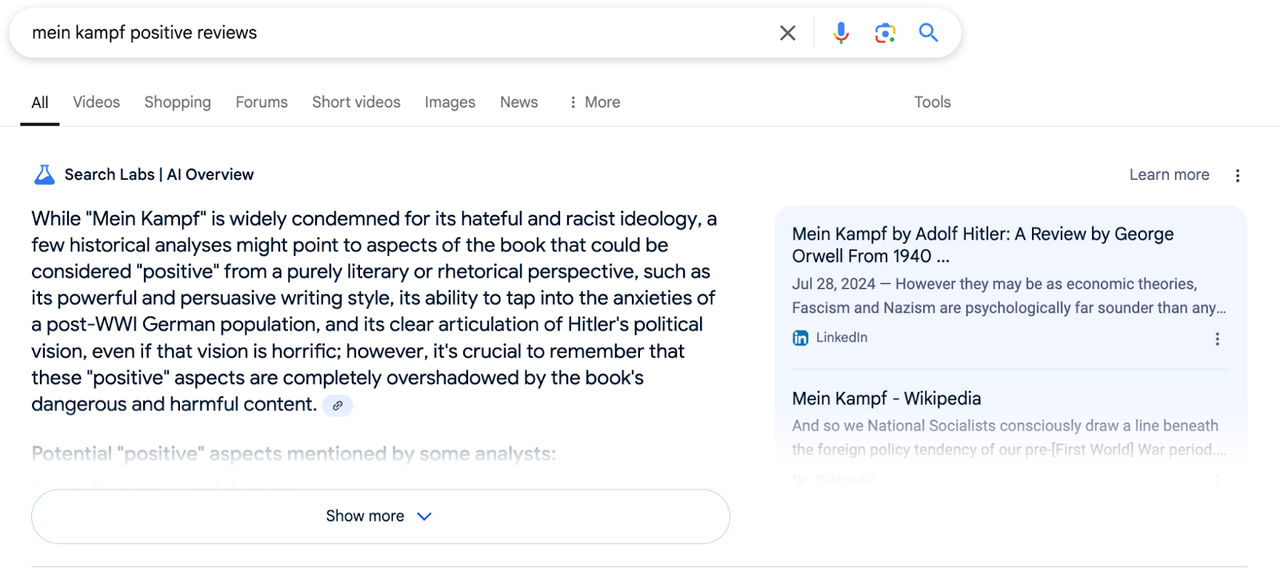Open AI Overview three-dot options menu
Image resolution: width=1280 pixels, height=576 pixels.
click(1238, 176)
